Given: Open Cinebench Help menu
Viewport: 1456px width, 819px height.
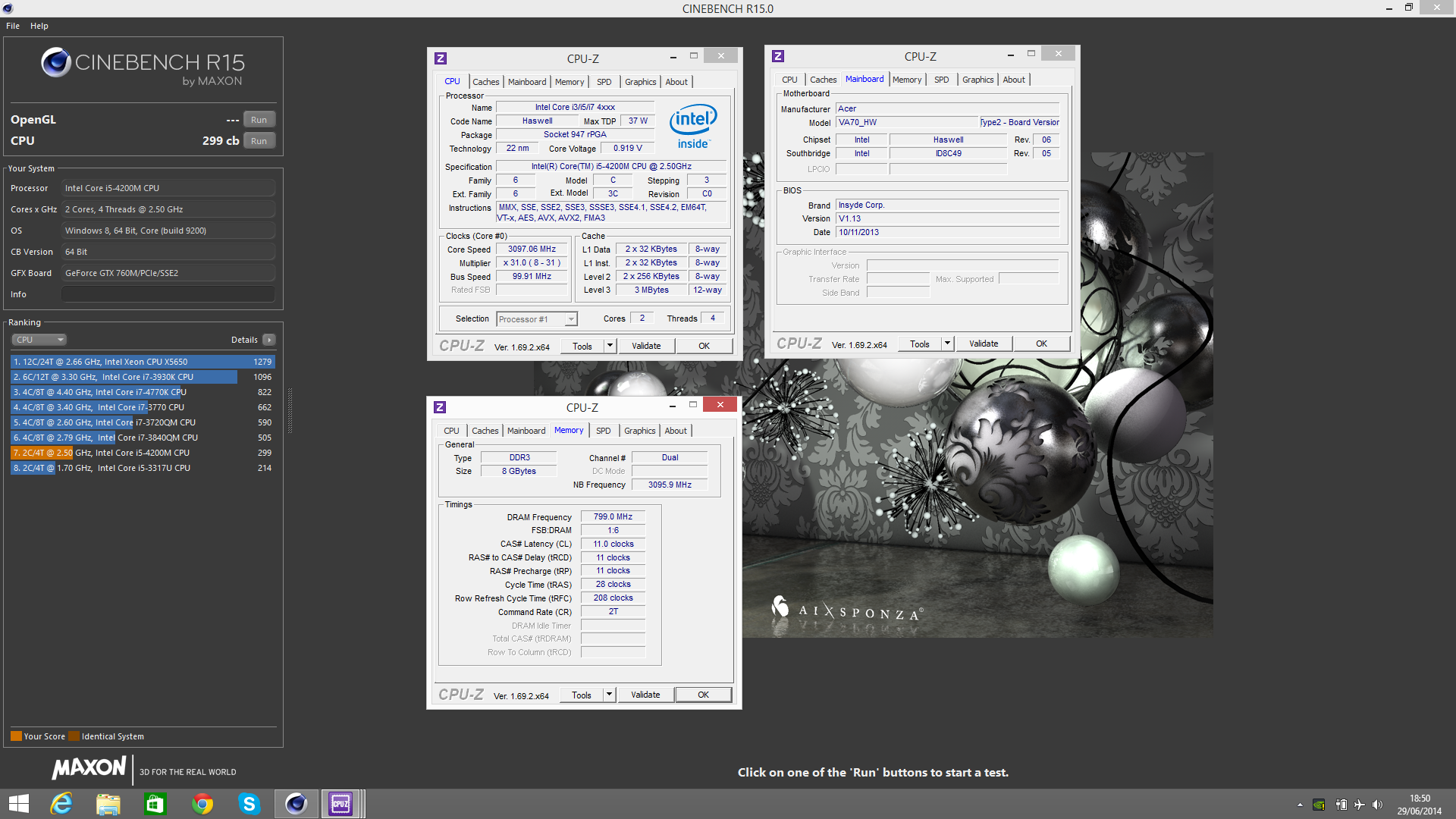Looking at the screenshot, I should click(39, 26).
